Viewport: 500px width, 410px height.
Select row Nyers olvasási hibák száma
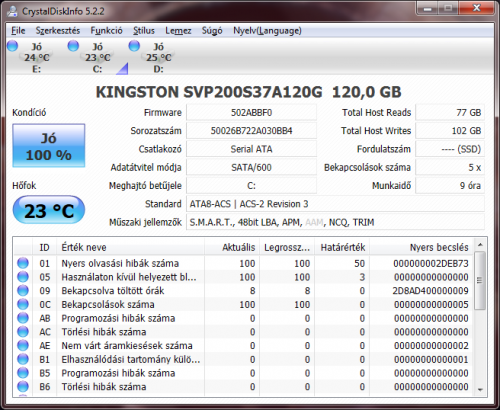click(x=243, y=263)
